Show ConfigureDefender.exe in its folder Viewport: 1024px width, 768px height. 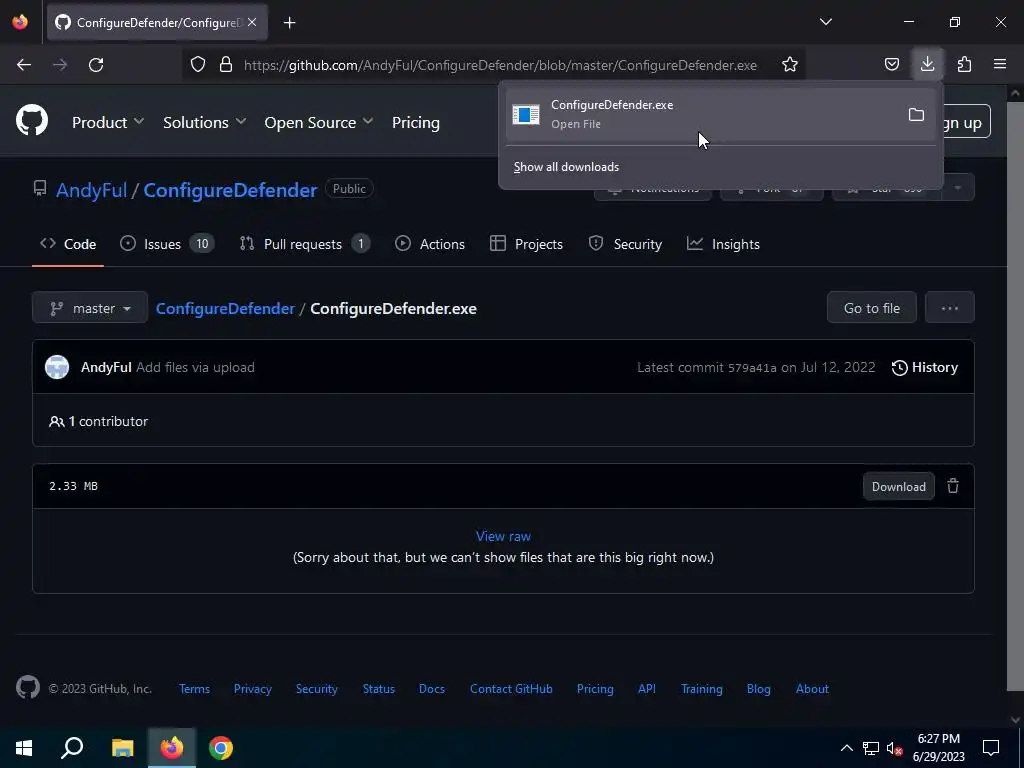(x=916, y=115)
